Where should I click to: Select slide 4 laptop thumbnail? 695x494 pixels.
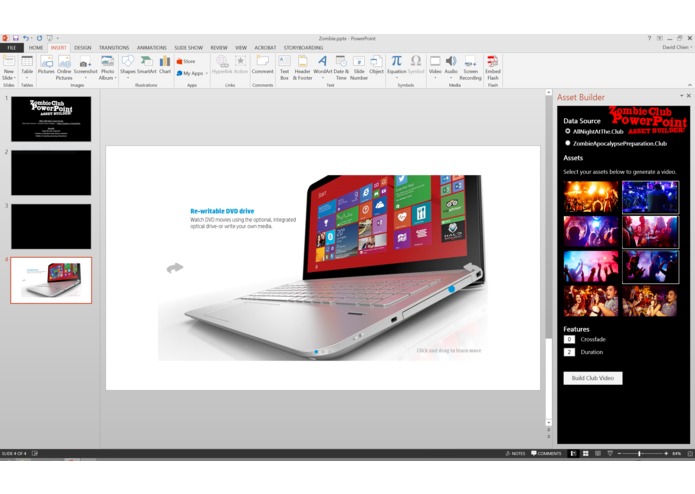coord(51,280)
